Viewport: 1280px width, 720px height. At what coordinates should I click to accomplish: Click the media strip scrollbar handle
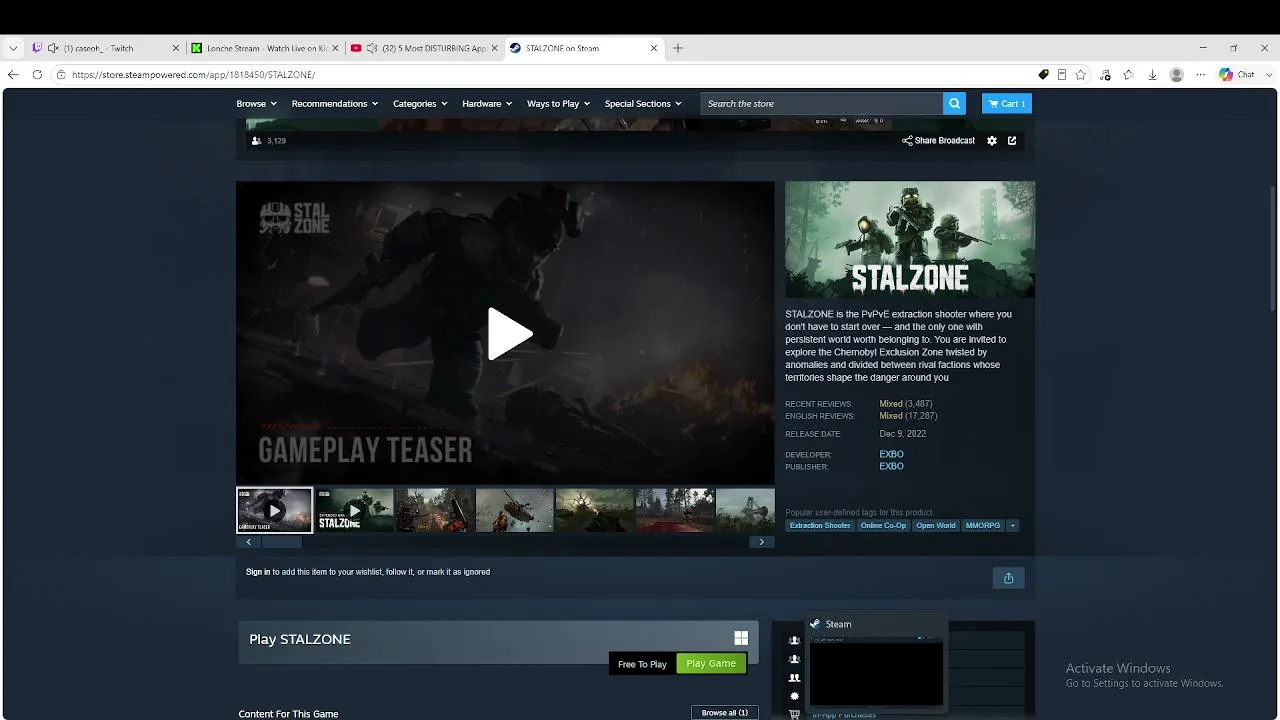tap(281, 542)
